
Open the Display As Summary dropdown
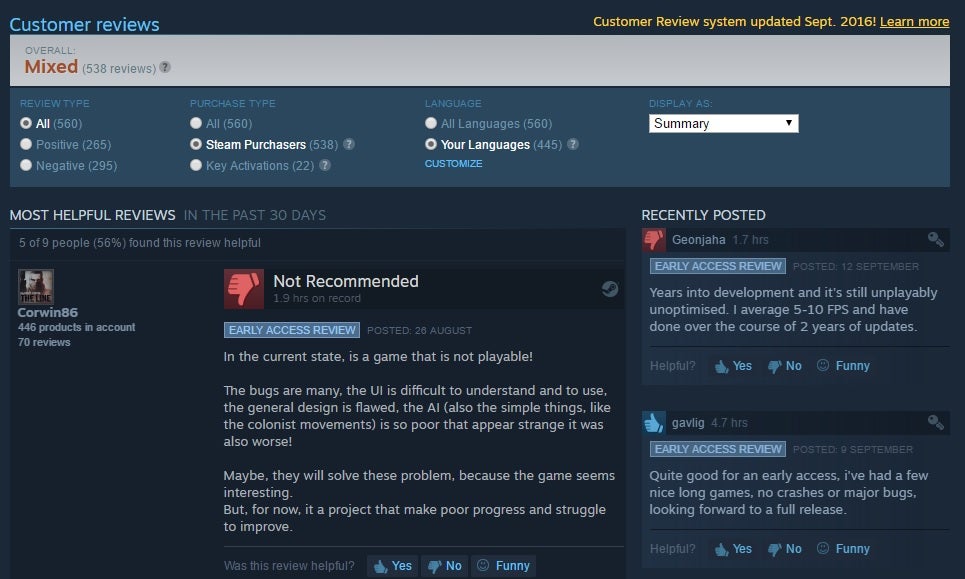click(724, 123)
